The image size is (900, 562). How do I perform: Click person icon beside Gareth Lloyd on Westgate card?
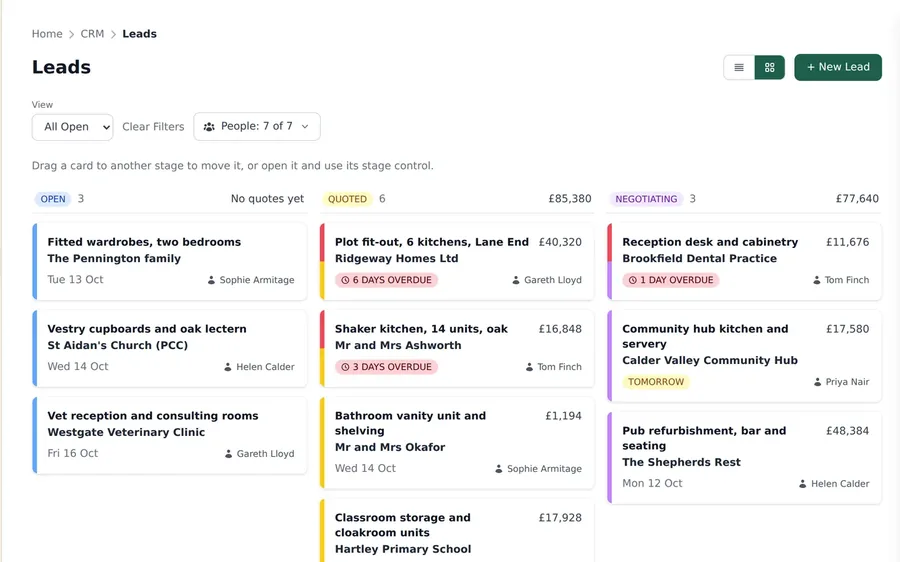(228, 454)
